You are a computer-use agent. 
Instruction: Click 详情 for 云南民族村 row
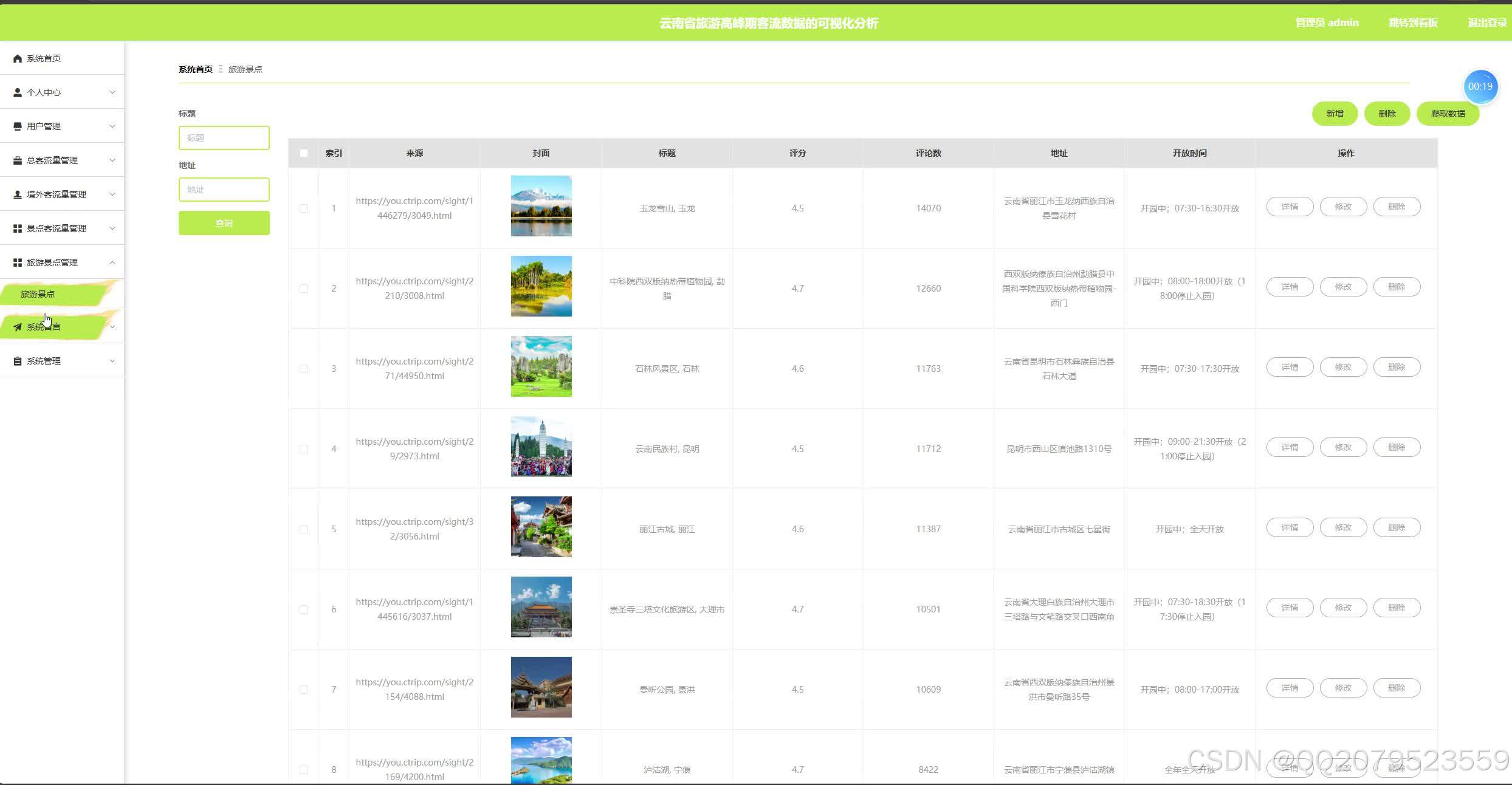(x=1290, y=447)
